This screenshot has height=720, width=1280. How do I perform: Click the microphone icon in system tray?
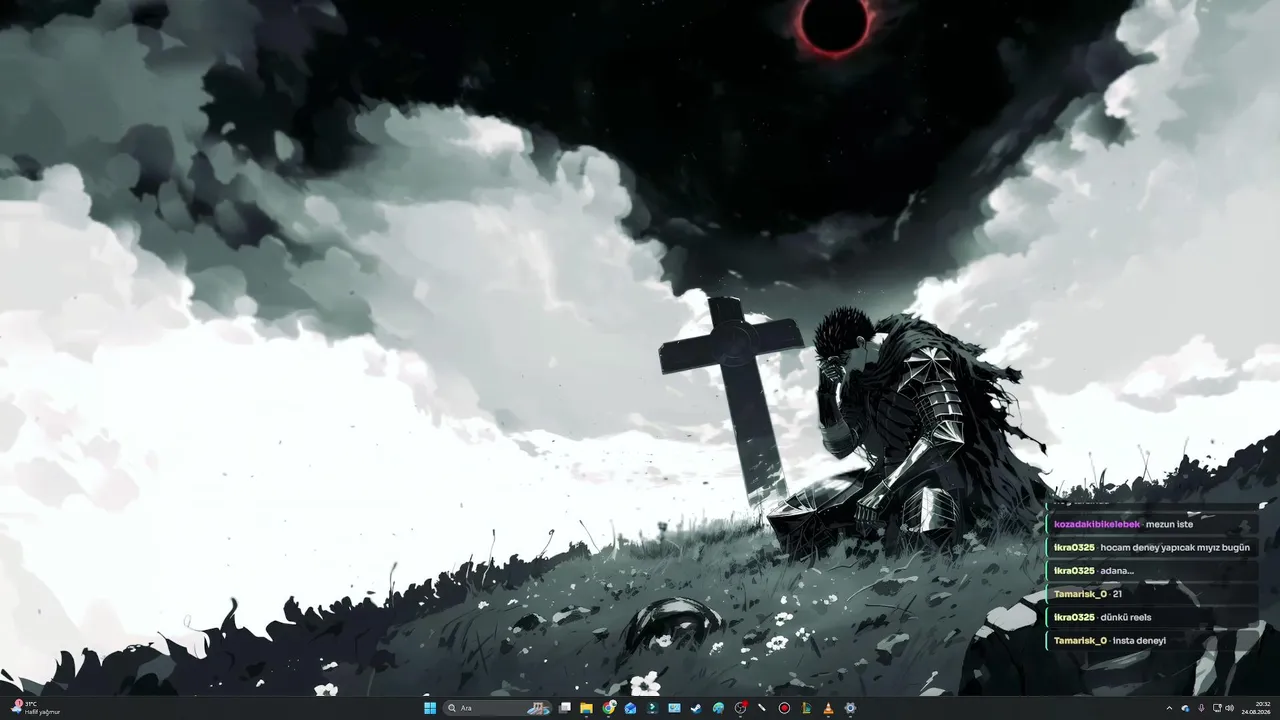pos(1201,708)
